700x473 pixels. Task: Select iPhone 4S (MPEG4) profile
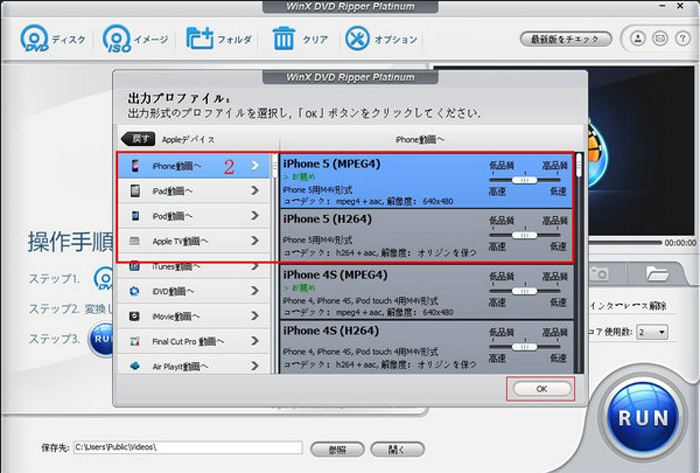pos(426,292)
